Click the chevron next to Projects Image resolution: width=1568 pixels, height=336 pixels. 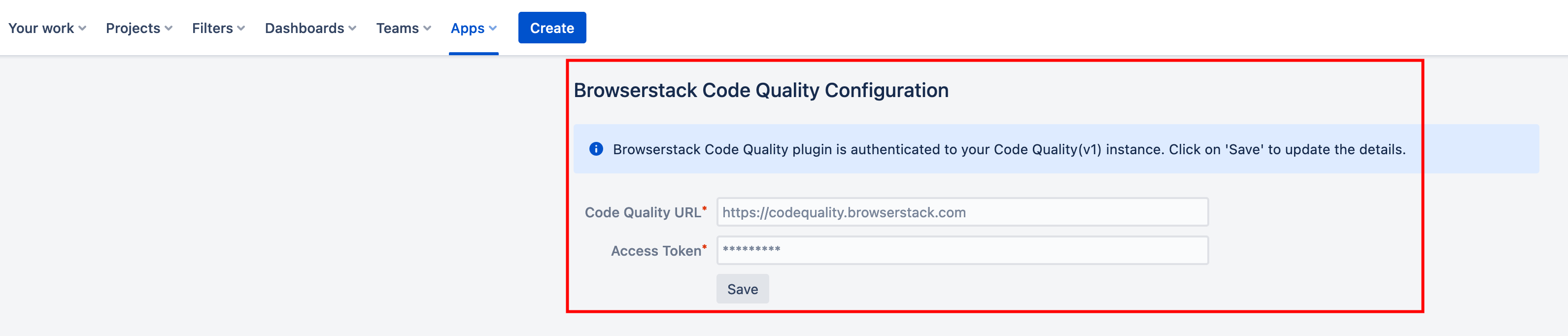coord(169,28)
